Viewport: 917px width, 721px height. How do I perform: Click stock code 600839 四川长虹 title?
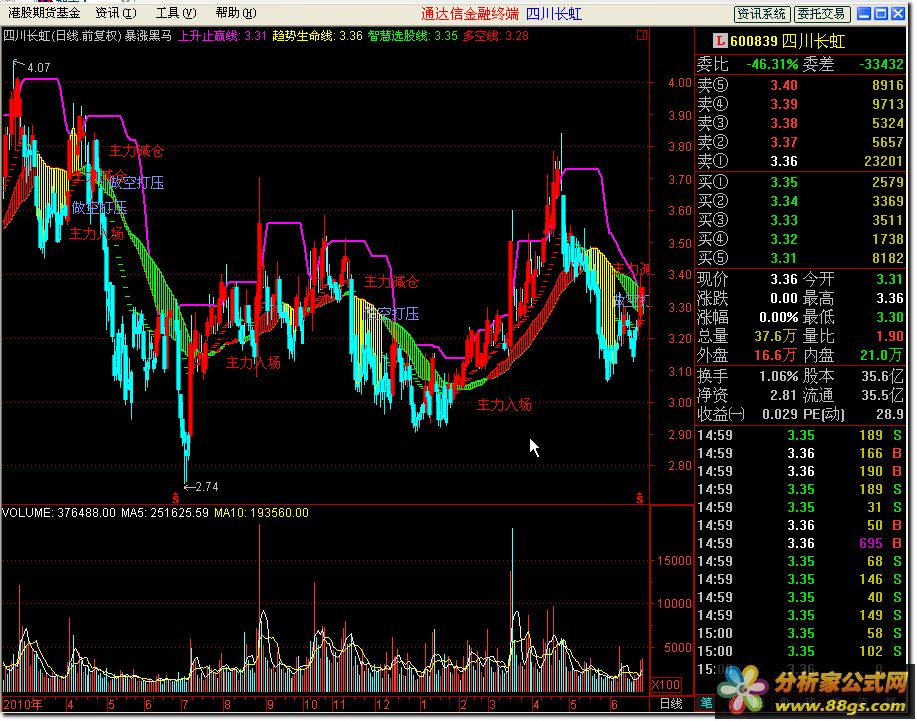pos(787,41)
